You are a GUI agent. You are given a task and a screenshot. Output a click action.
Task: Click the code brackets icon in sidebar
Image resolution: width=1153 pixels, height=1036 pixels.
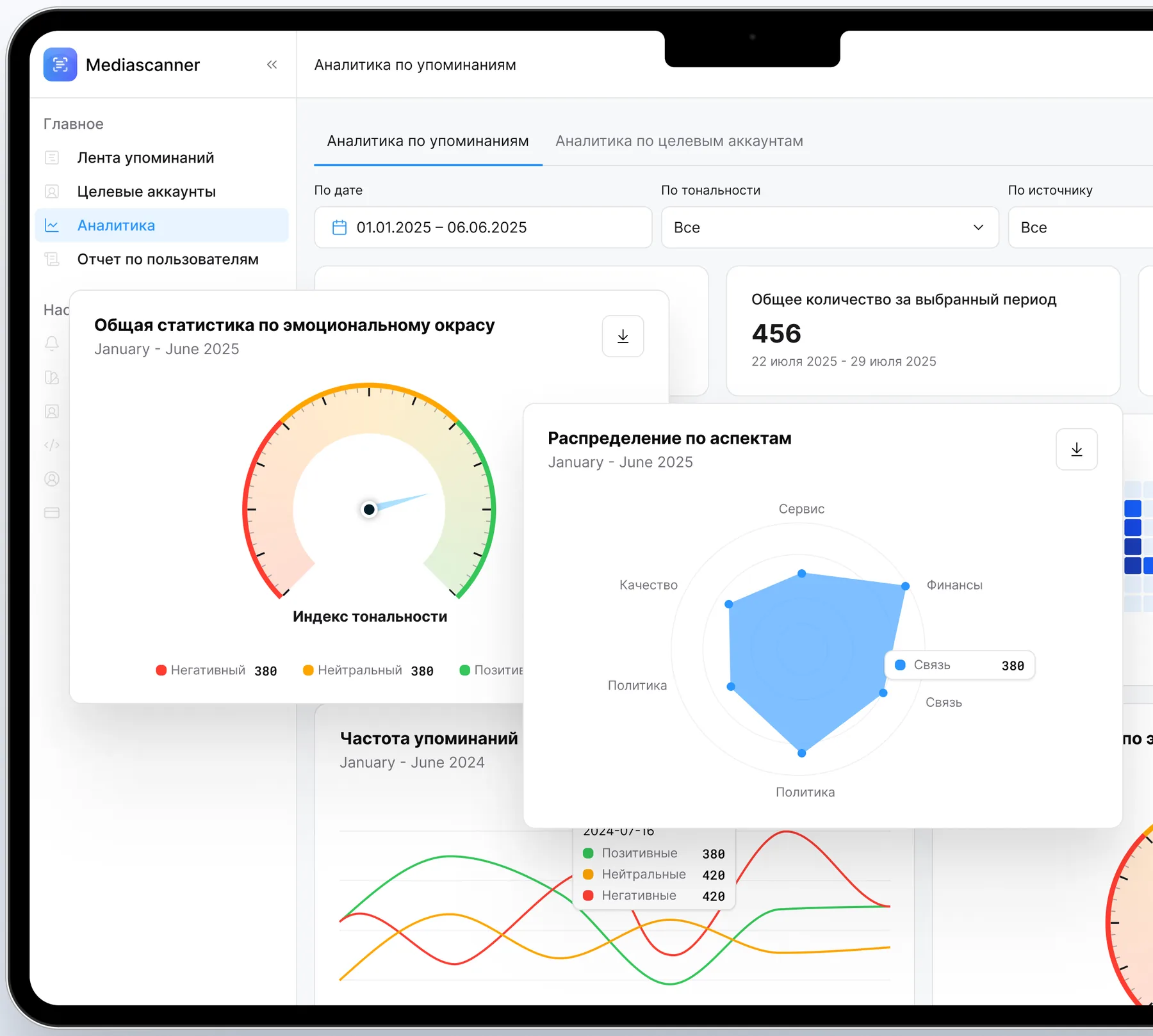[52, 445]
